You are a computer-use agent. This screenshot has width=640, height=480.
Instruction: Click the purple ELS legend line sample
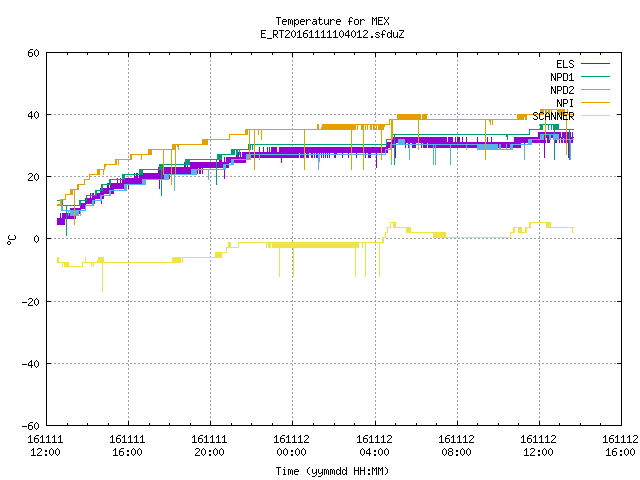[x=595, y=64]
